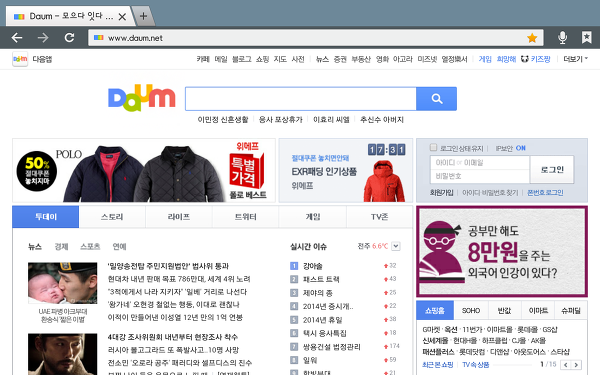Click the large Daum logo

tap(142, 98)
